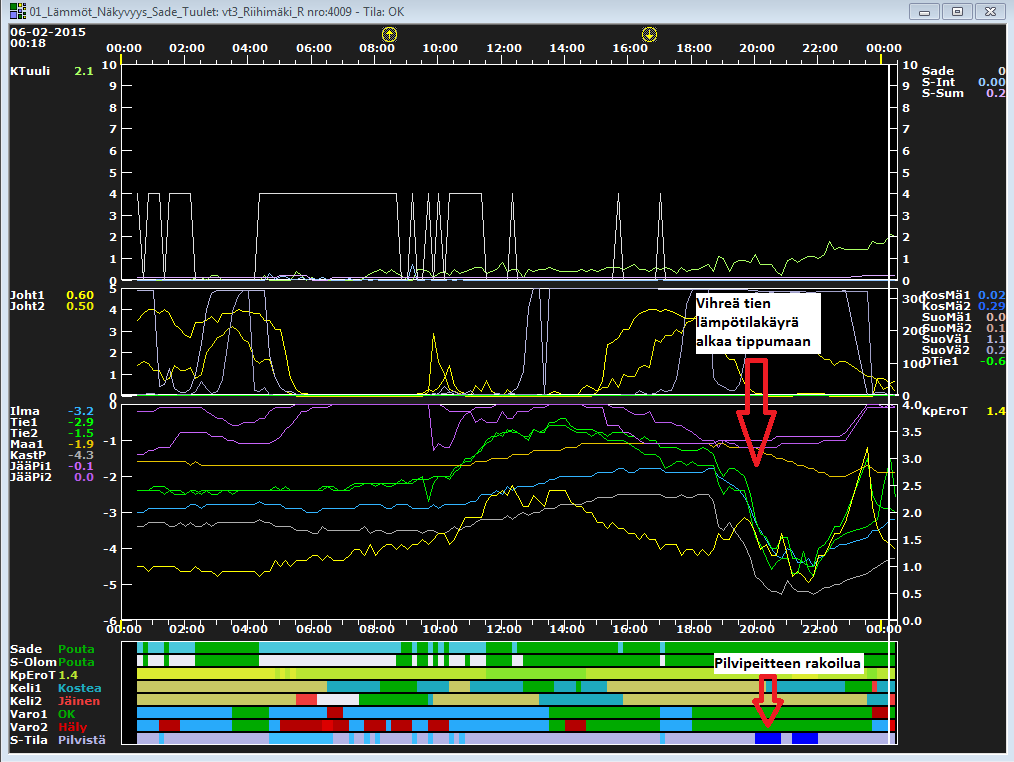This screenshot has width=1014, height=762.
Task: Click the Joht1 conductivity label
Action: pos(27,295)
